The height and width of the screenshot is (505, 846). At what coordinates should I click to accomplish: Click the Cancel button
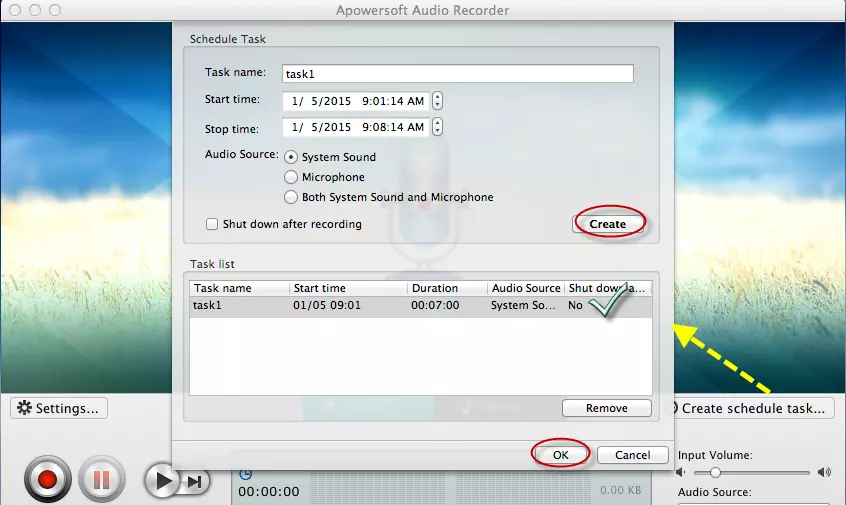[633, 455]
